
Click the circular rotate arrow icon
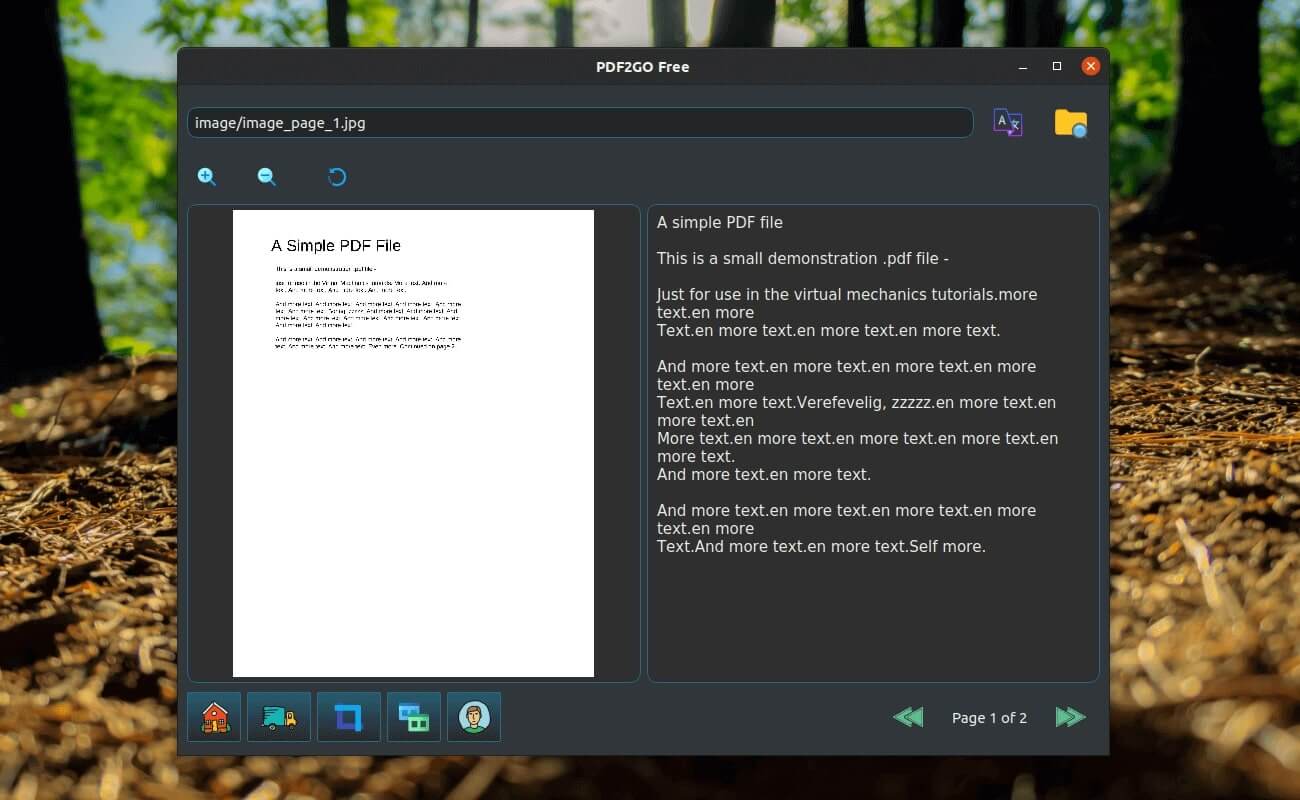(337, 177)
